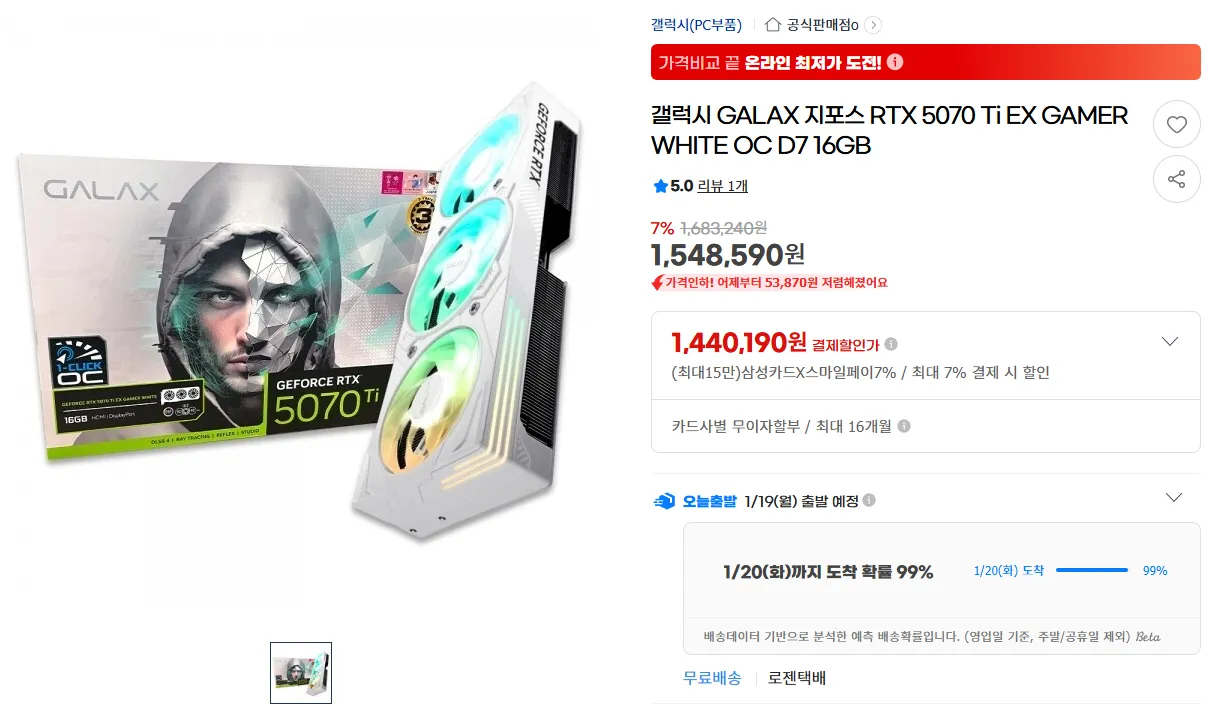Open the 갤럭시(PC부품) brand link
This screenshot has width=1211, height=704.
(x=698, y=24)
